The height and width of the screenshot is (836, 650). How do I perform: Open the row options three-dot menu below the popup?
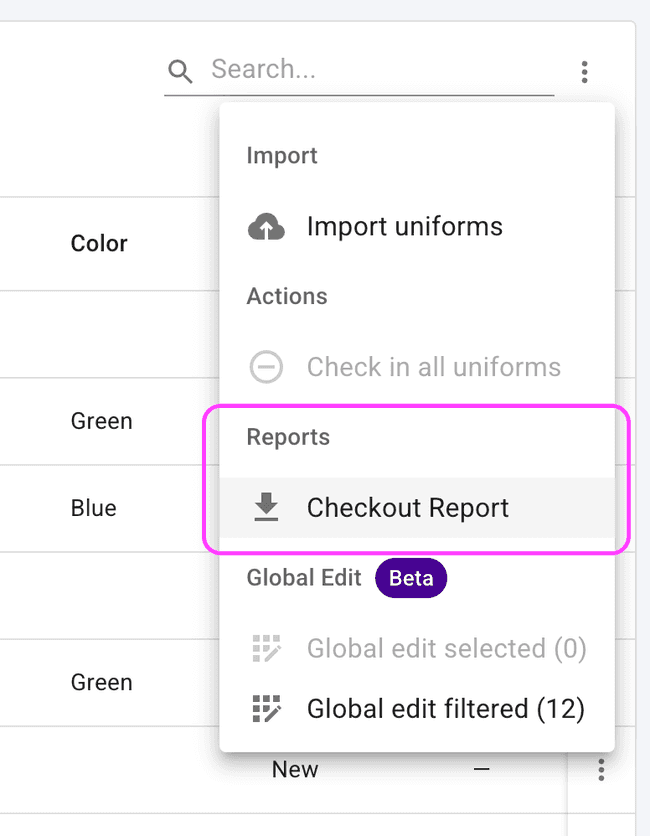point(601,770)
